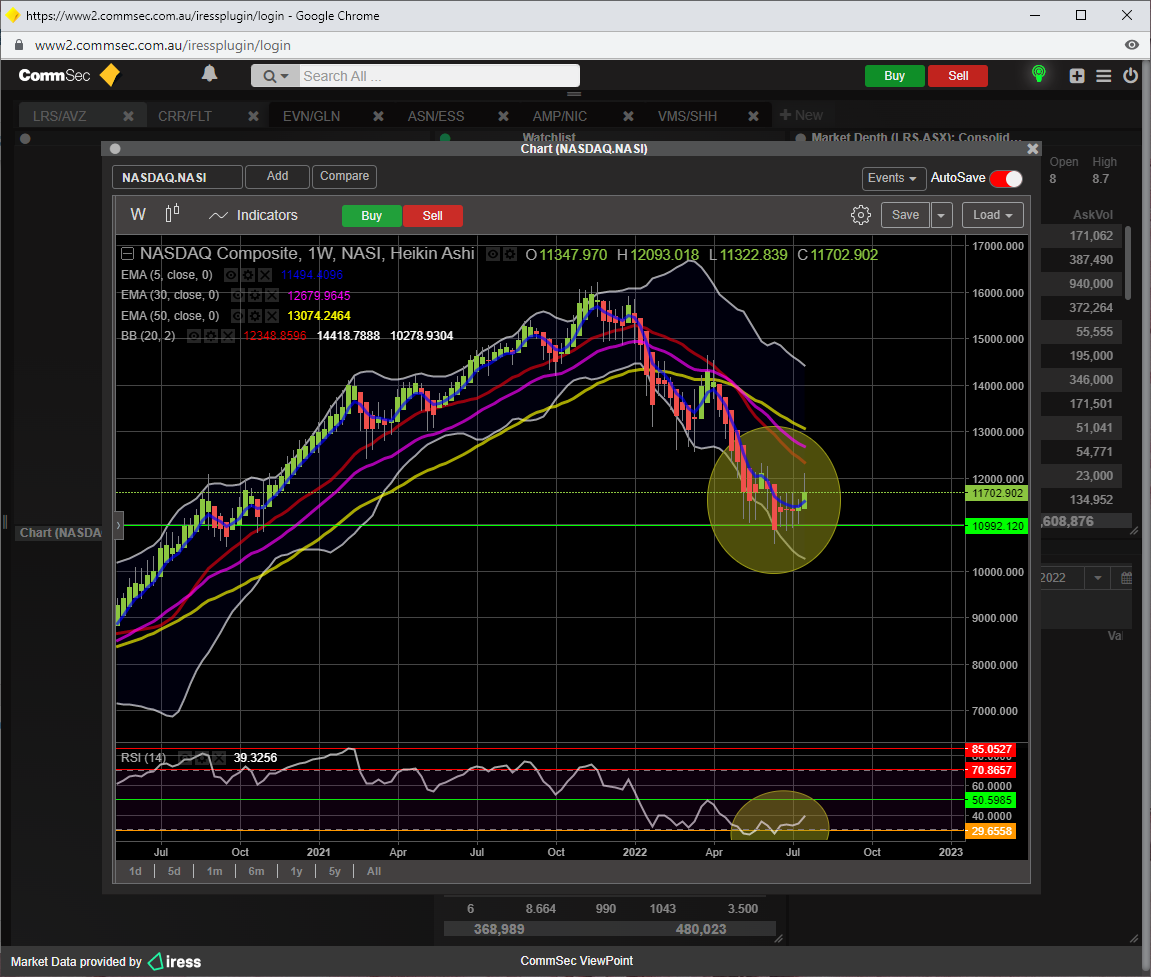
Task: Open settings for EMA 30 indicator
Action: click(255, 296)
